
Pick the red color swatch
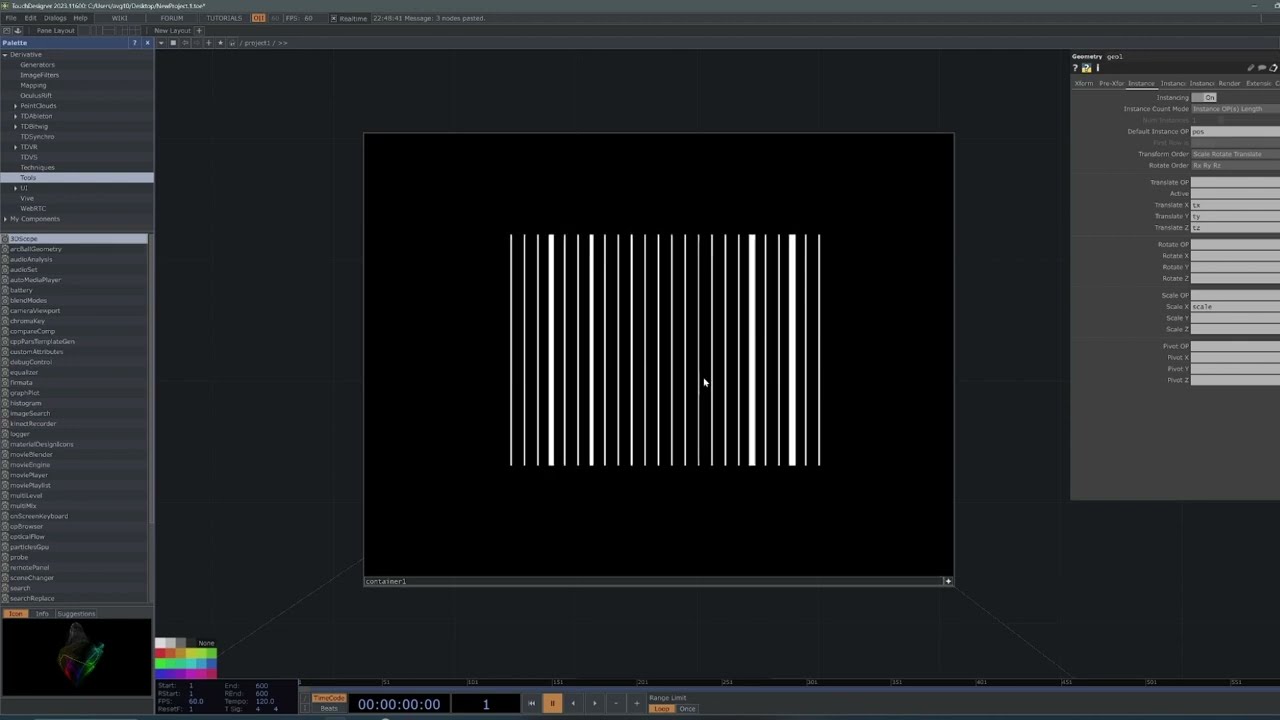(x=160, y=653)
